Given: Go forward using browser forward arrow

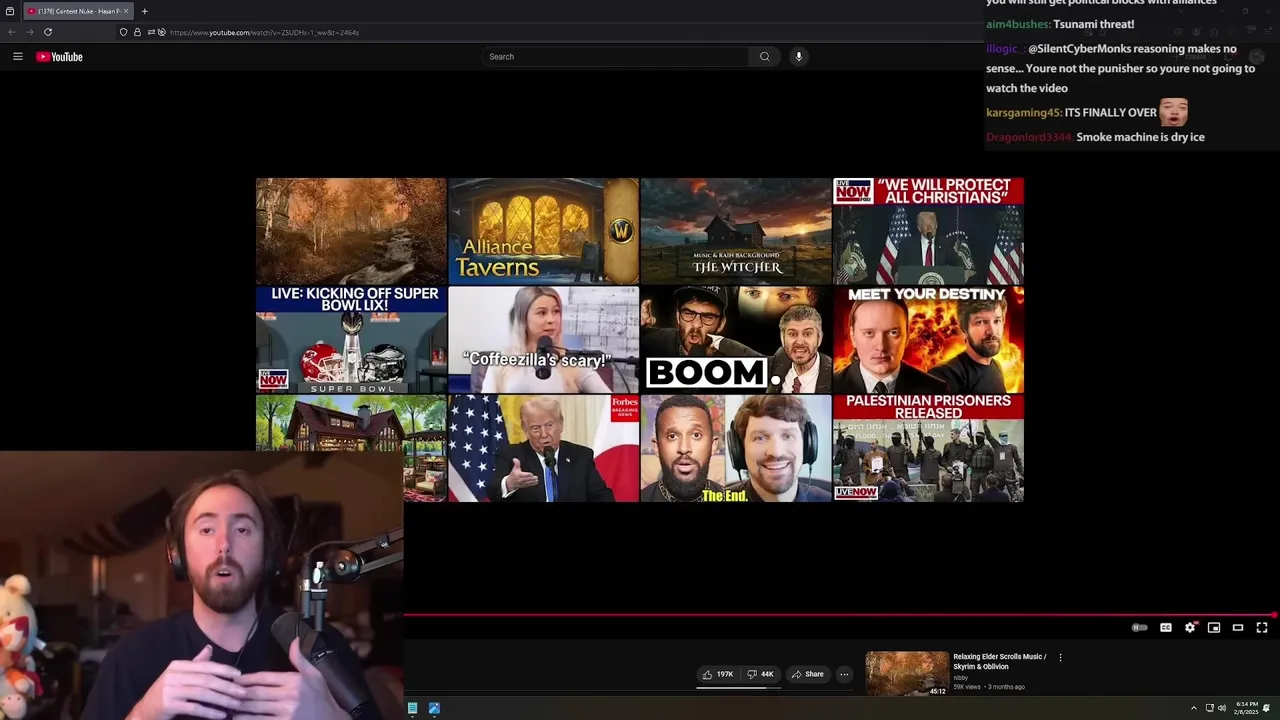Looking at the screenshot, I should pyautogui.click(x=29, y=32).
